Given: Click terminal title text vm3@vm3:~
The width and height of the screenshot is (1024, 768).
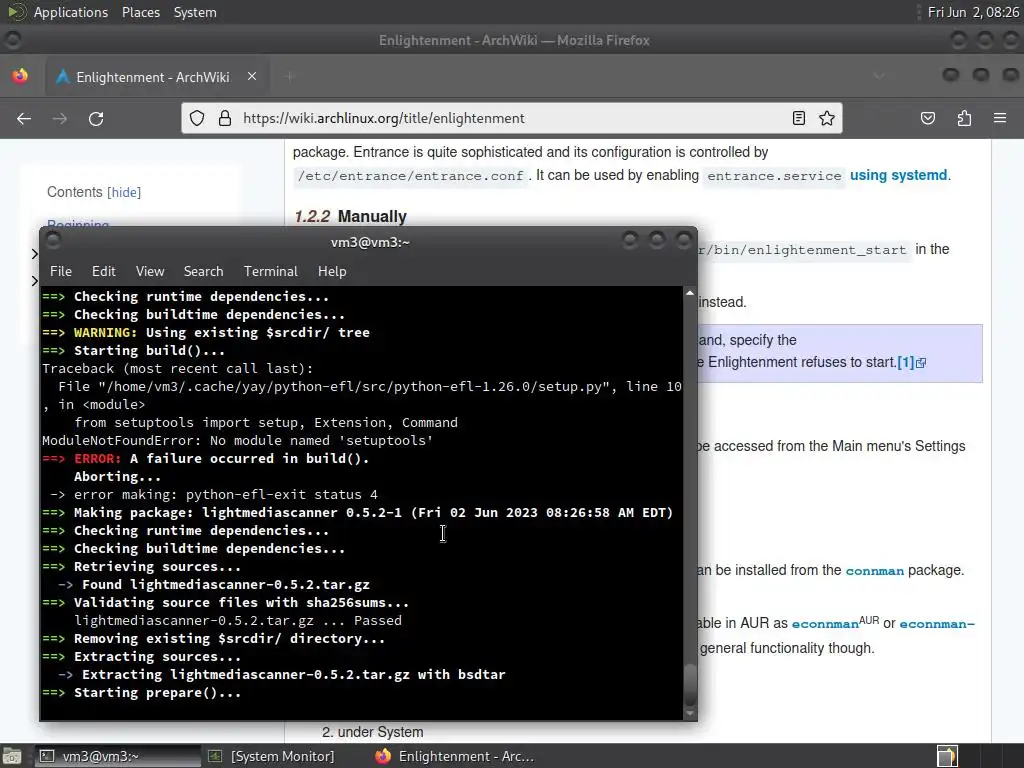Looking at the screenshot, I should [370, 242].
